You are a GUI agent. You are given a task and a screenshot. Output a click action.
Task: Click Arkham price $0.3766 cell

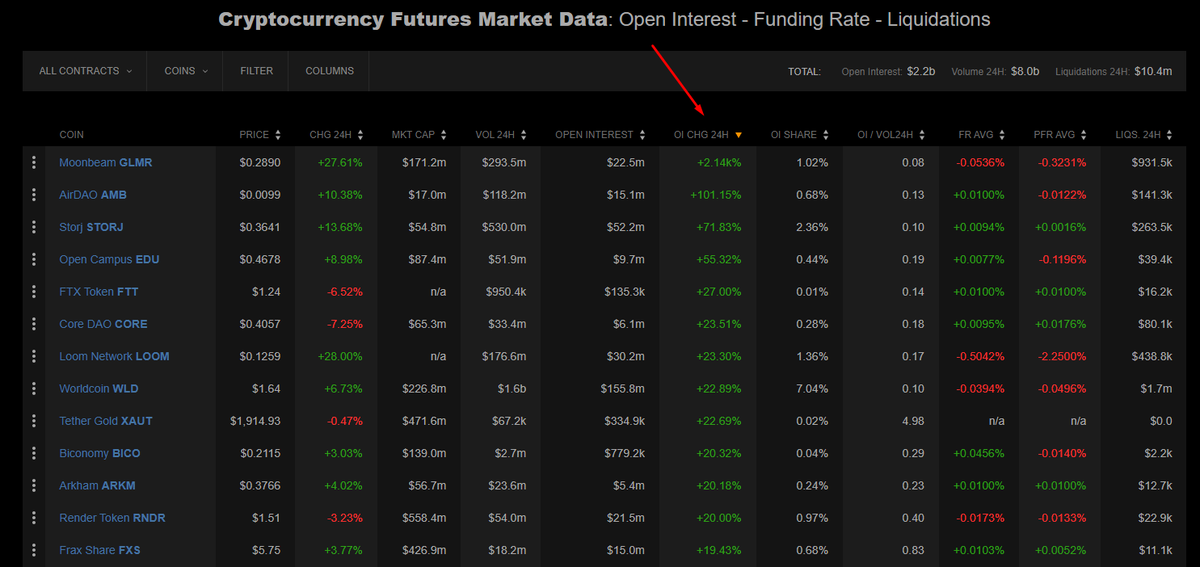(x=260, y=486)
